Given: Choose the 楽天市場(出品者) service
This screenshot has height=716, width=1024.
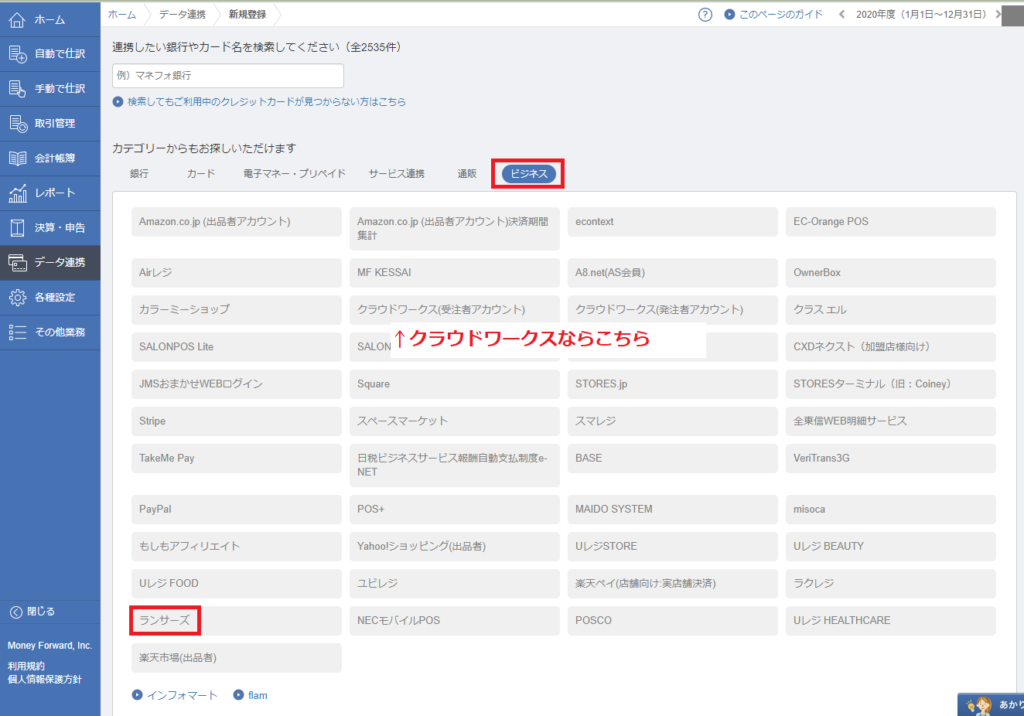Looking at the screenshot, I should coord(236,658).
